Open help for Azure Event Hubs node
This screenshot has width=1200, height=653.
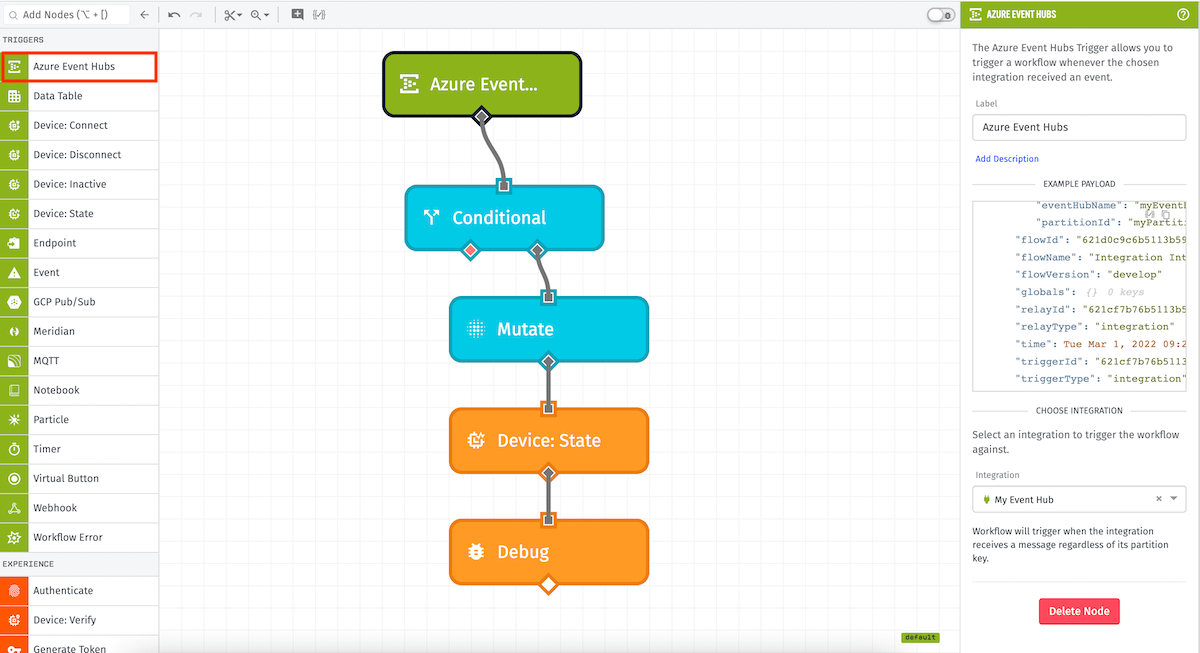tap(1183, 14)
